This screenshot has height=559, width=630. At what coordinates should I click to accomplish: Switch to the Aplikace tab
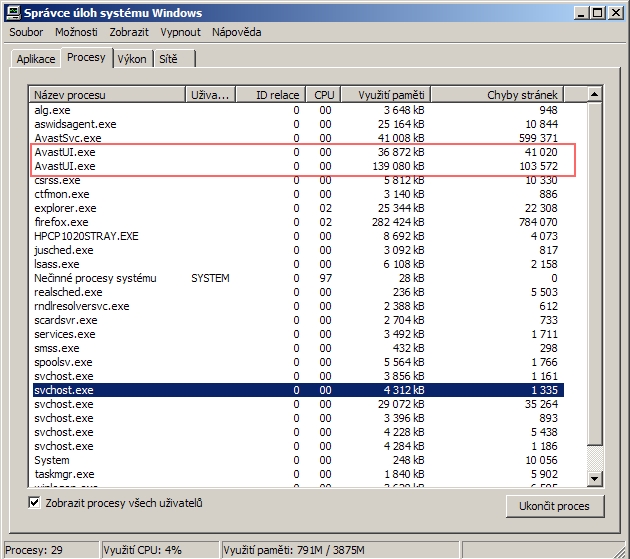(36, 59)
